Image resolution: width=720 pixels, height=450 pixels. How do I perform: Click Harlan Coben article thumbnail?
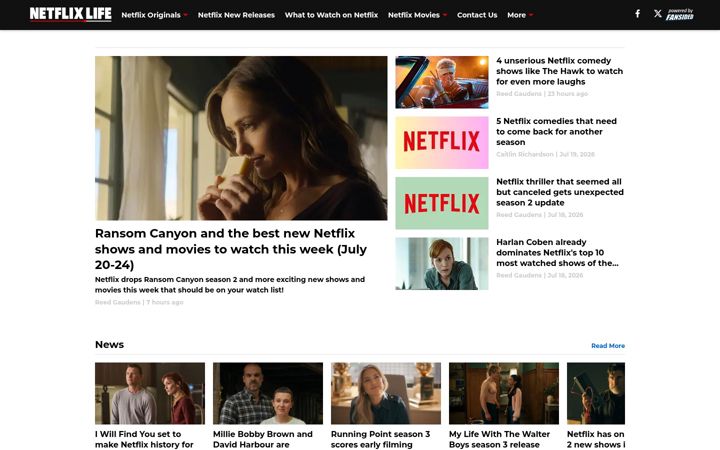coord(442,264)
